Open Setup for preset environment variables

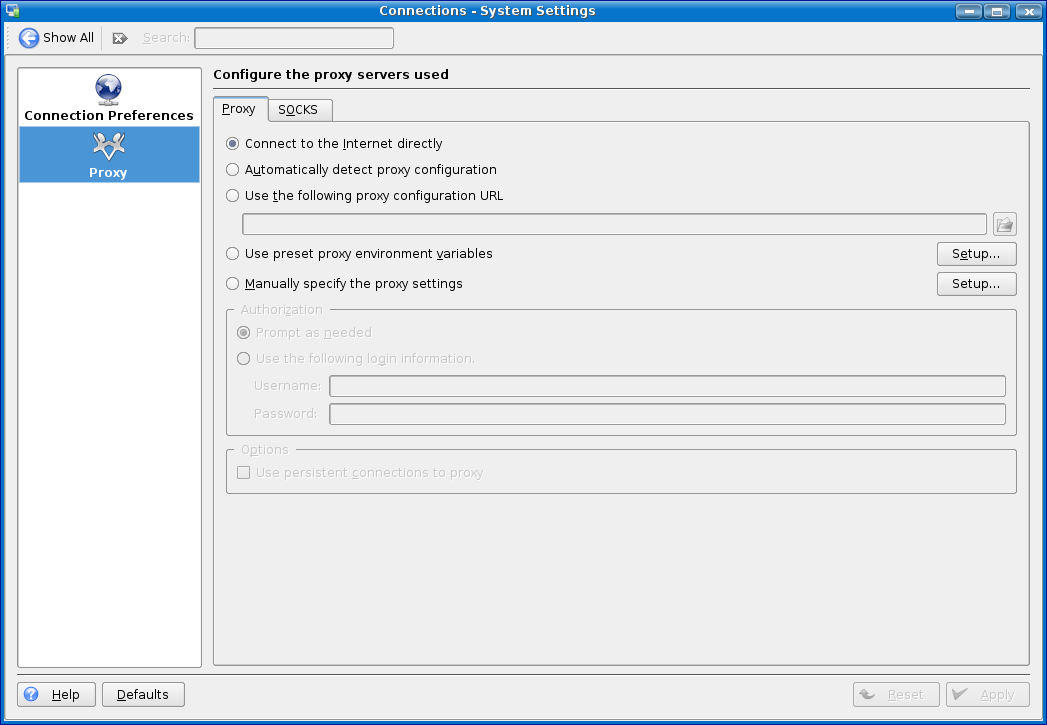[x=976, y=254]
